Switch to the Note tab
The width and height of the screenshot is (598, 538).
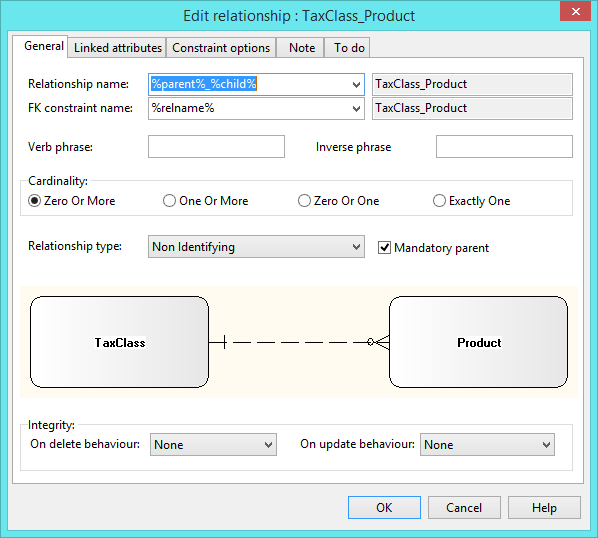tap(301, 48)
